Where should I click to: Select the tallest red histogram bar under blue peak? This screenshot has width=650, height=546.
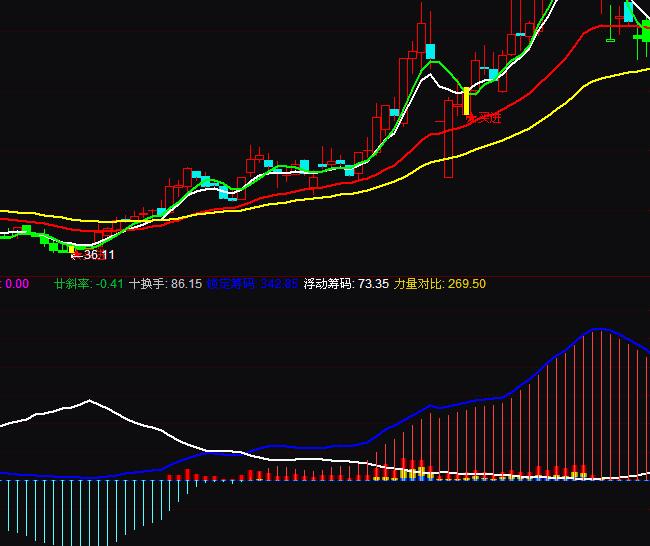600,400
